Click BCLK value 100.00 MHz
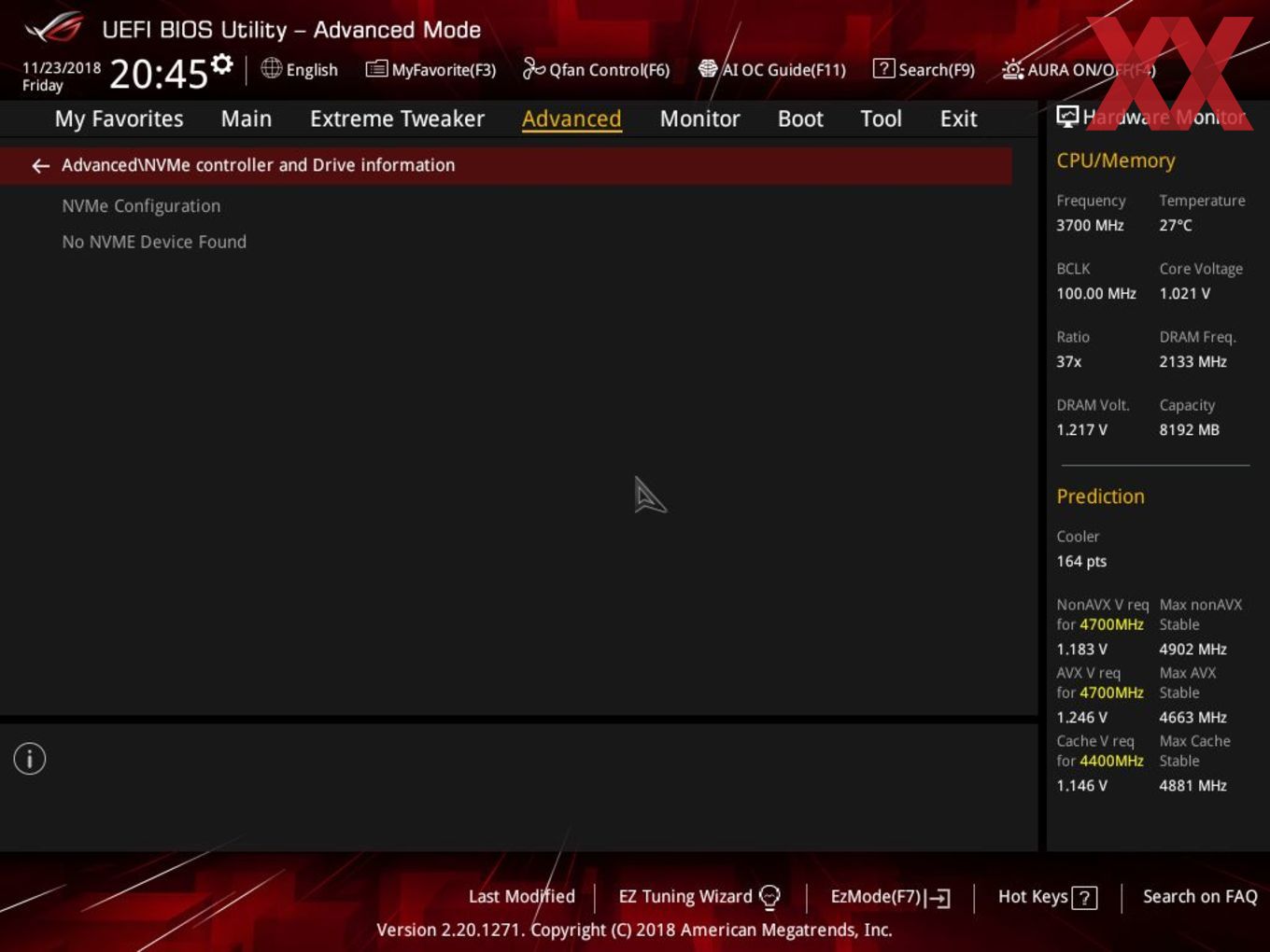This screenshot has height=952, width=1270. pyautogui.click(x=1096, y=294)
